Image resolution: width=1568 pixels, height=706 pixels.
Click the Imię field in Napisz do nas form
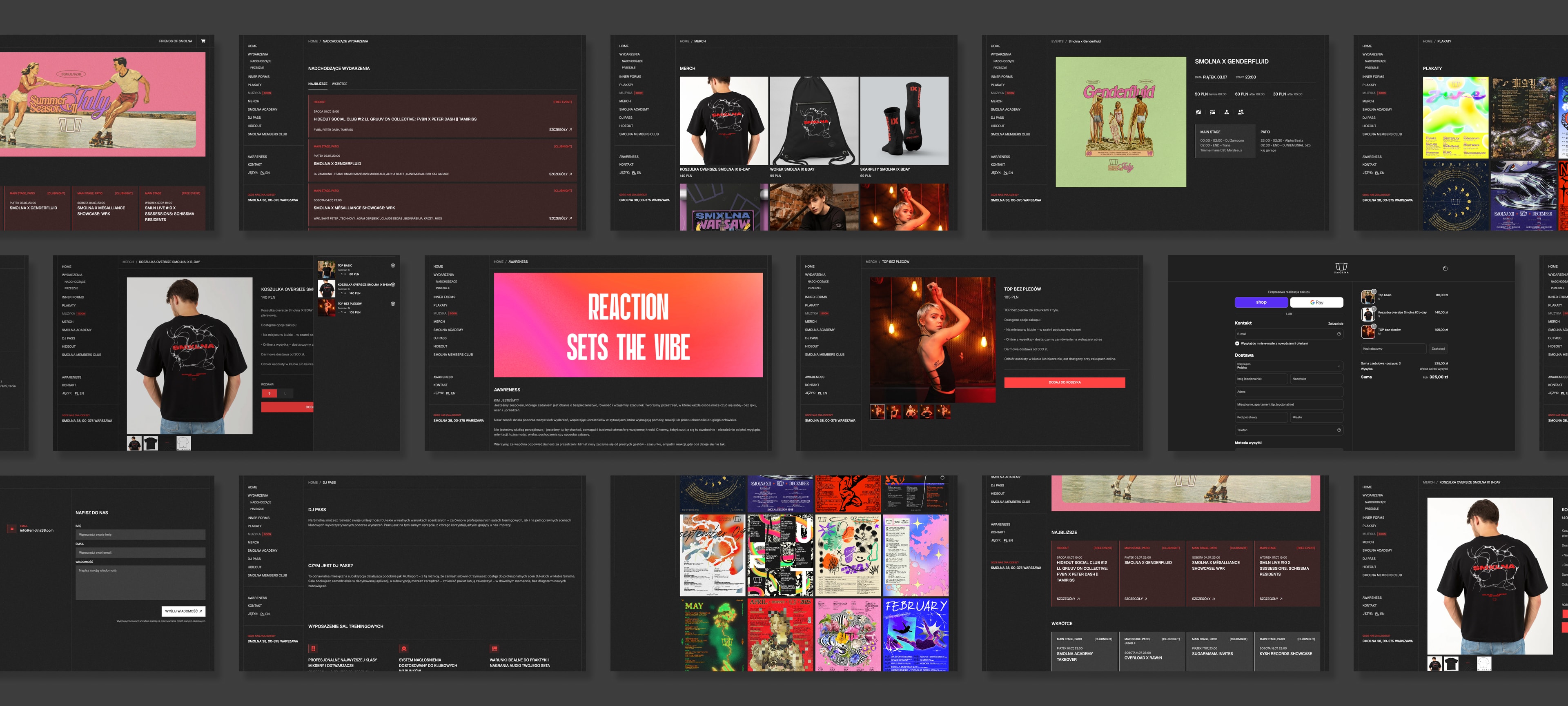[140, 535]
